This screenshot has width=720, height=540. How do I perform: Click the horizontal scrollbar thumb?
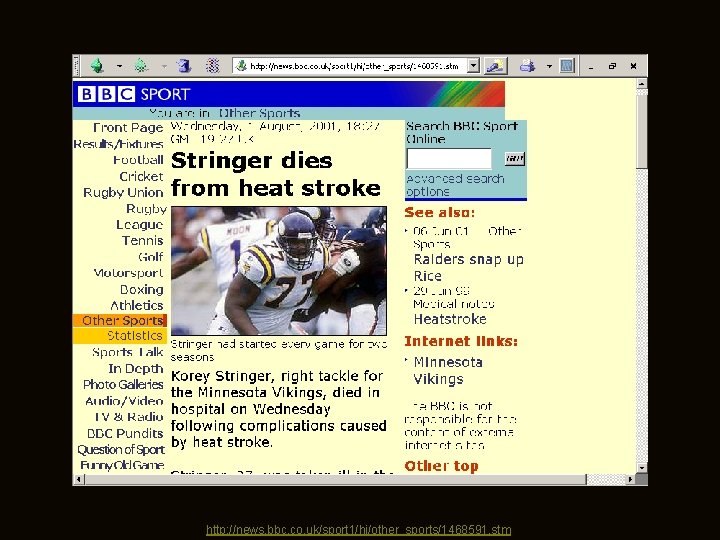click(x=336, y=479)
